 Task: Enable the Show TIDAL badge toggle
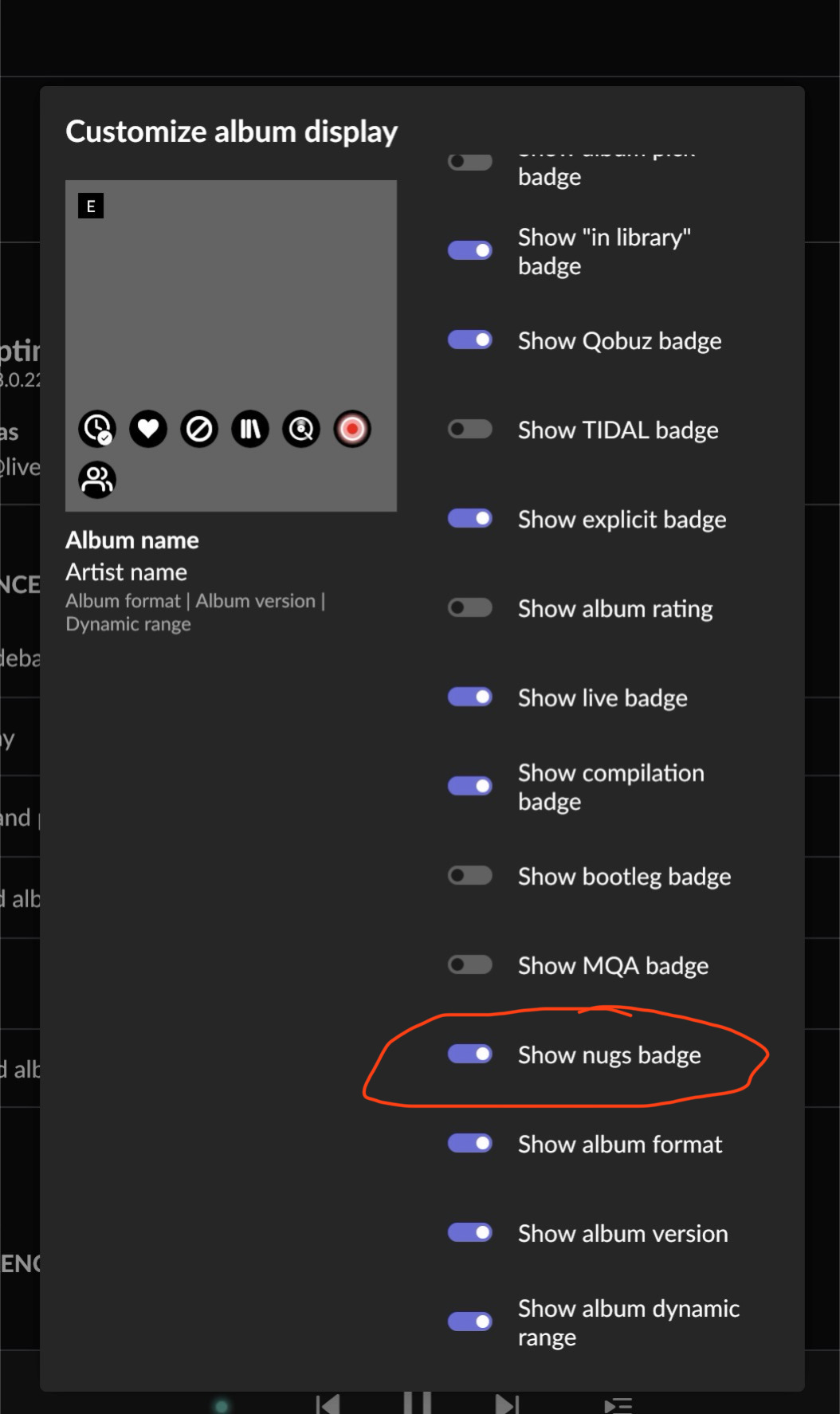[x=470, y=430]
